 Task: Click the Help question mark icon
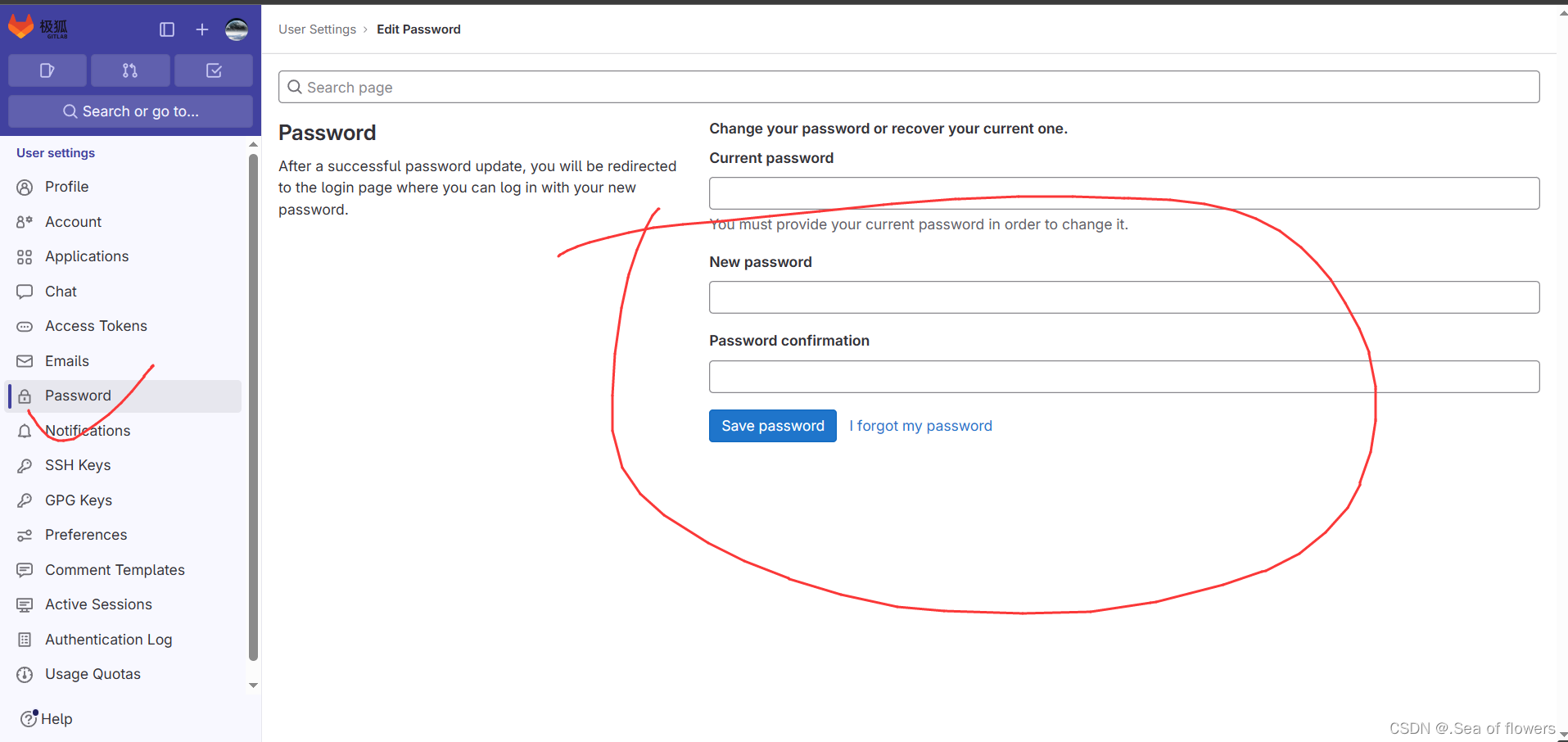(29, 718)
